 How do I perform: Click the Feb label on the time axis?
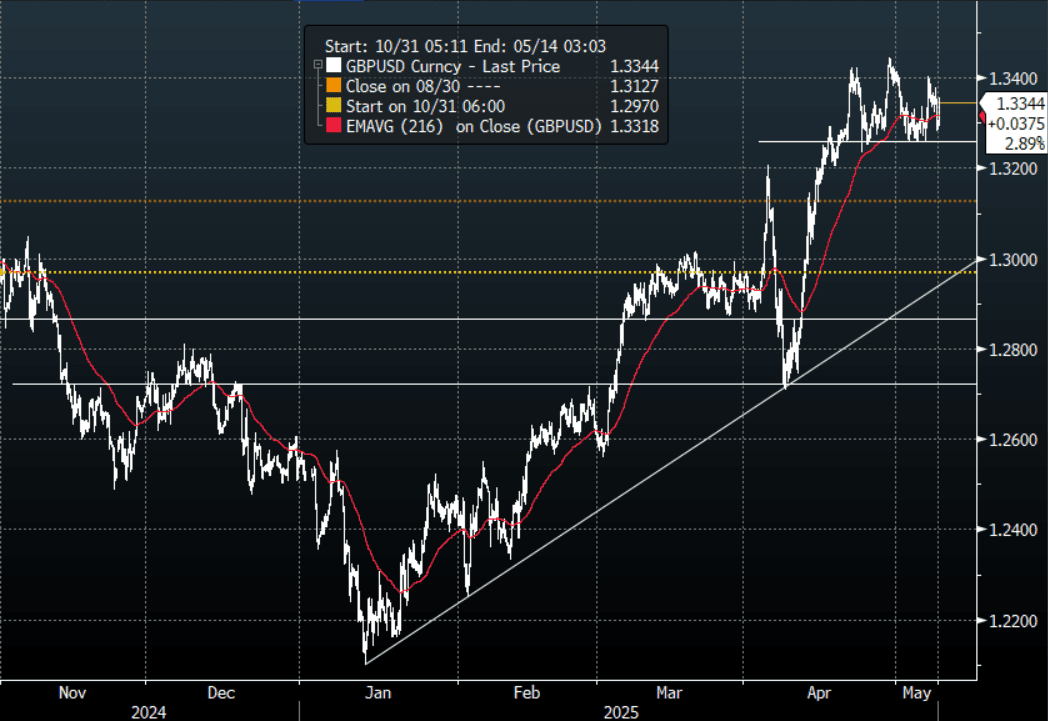pos(527,693)
